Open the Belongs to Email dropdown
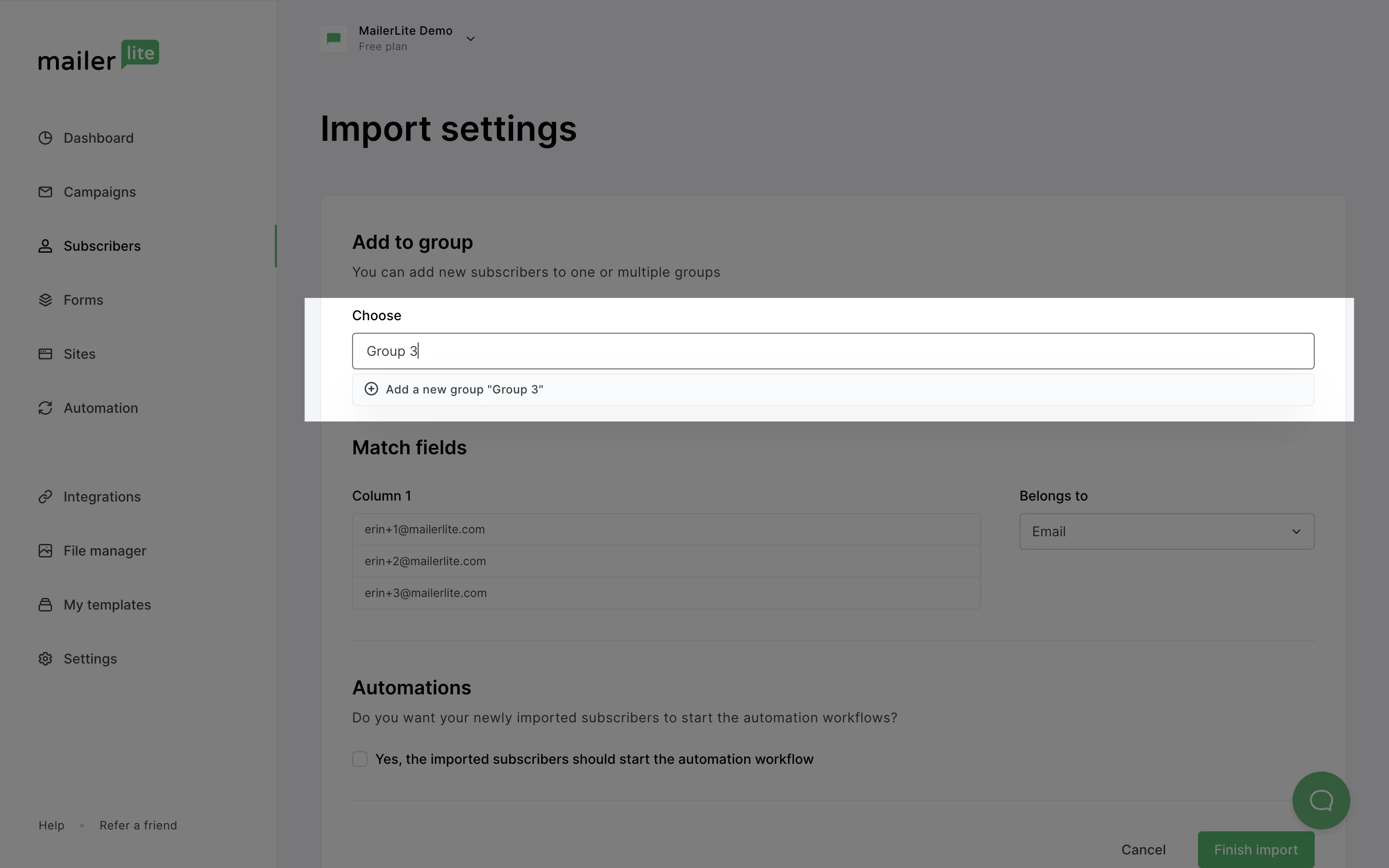 tap(1166, 531)
